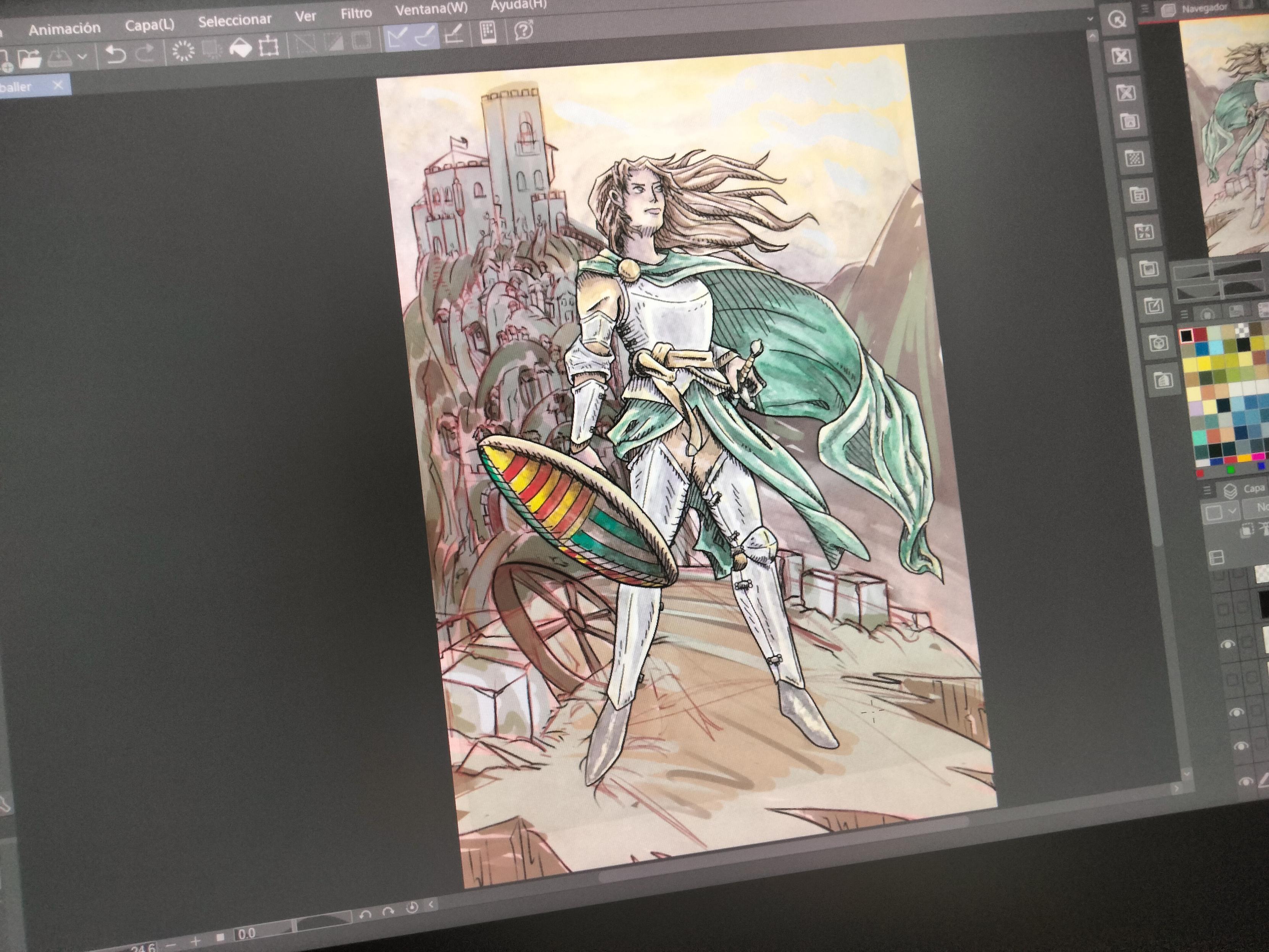Open the comic frame material folder icon
The image size is (1269, 952).
click(x=1139, y=196)
